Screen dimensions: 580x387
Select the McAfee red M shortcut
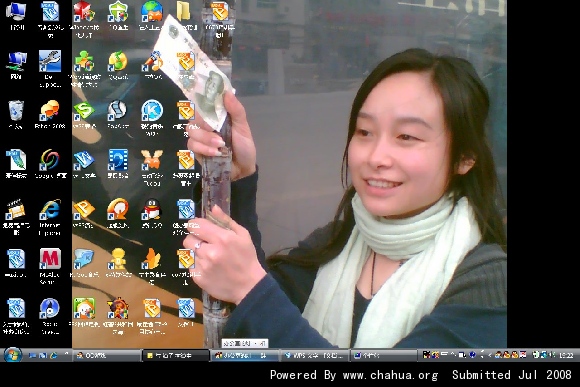pyautogui.click(x=50, y=266)
